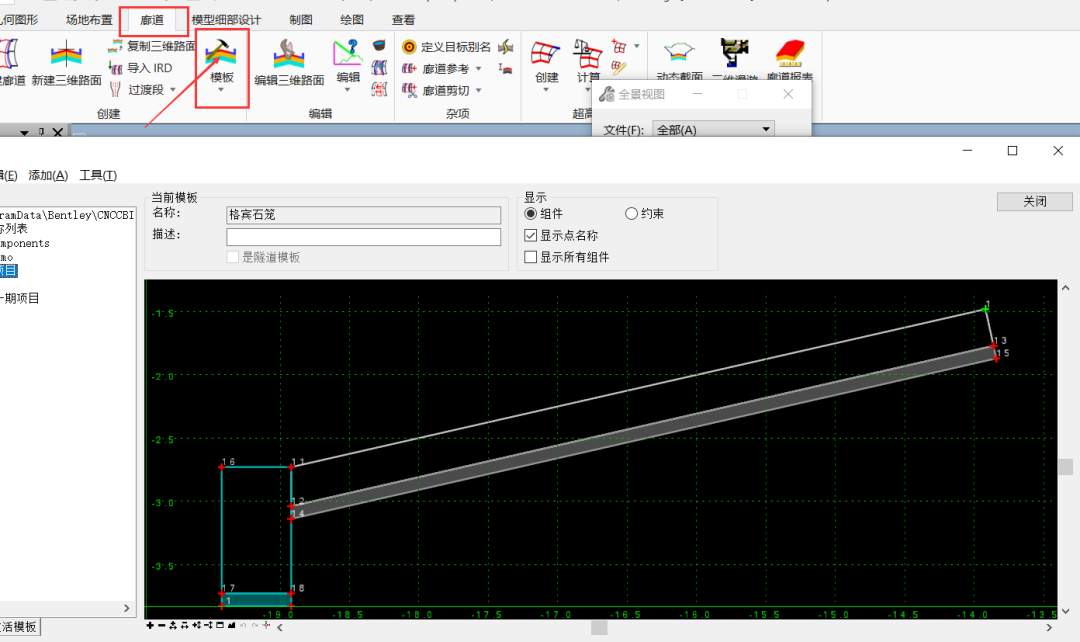Select the 导入 IRD tool
Screen dimensions: 1080x642
147,67
